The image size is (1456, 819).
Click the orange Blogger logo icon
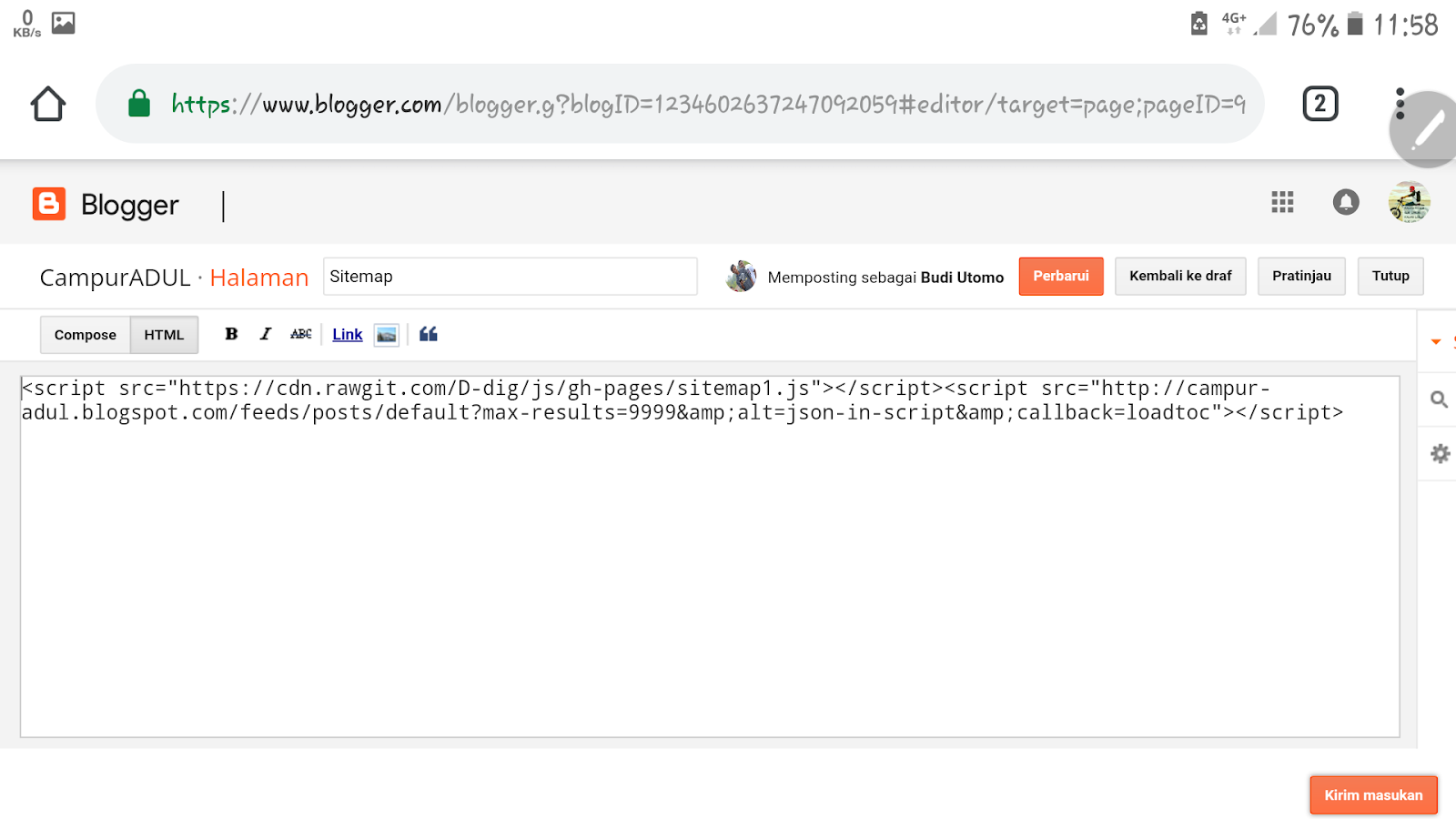(x=49, y=204)
